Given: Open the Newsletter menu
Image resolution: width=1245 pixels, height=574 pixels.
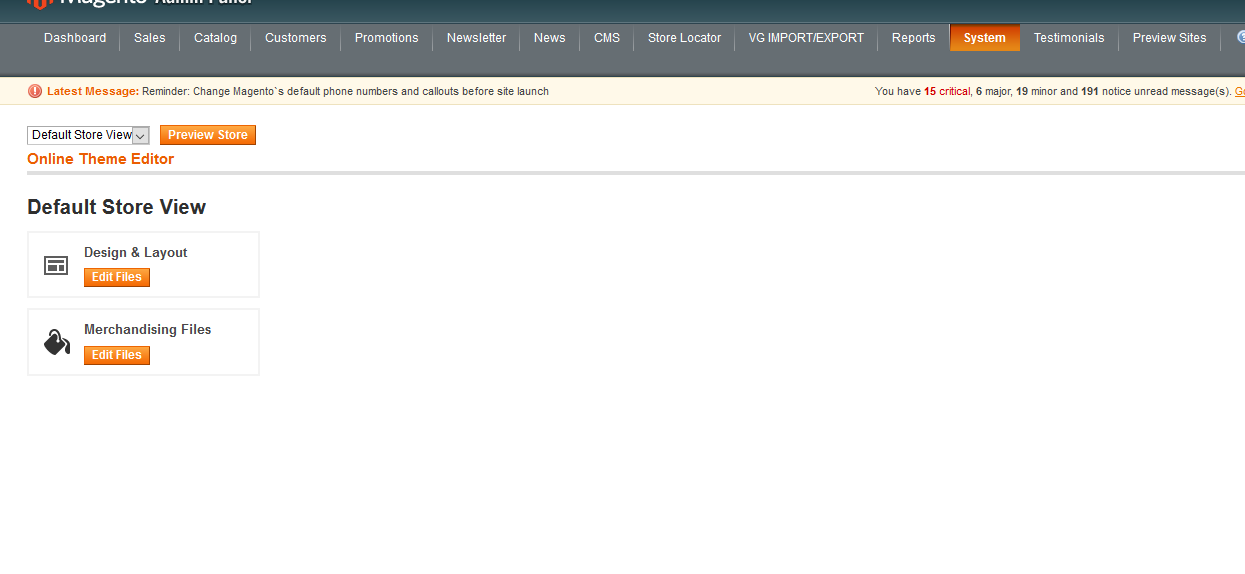Looking at the screenshot, I should coord(476,38).
